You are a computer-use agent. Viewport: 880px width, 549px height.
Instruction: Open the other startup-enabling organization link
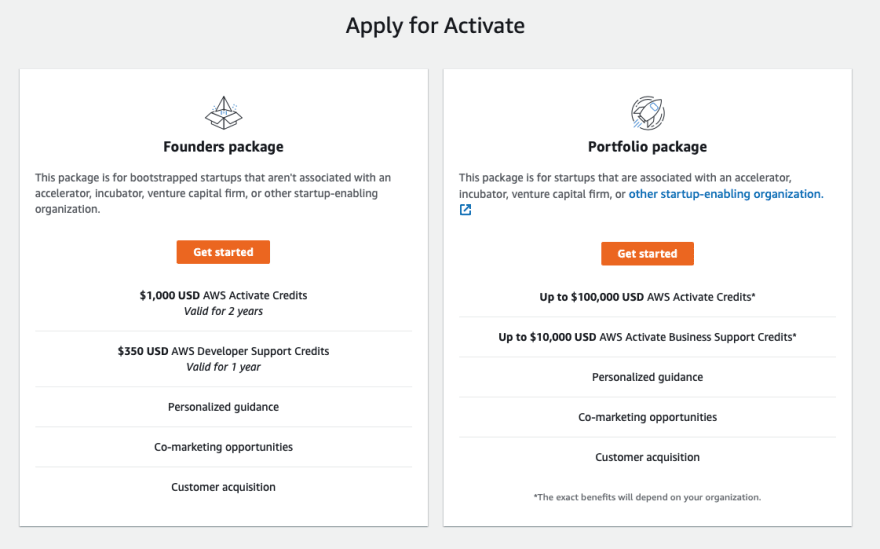[726, 194]
